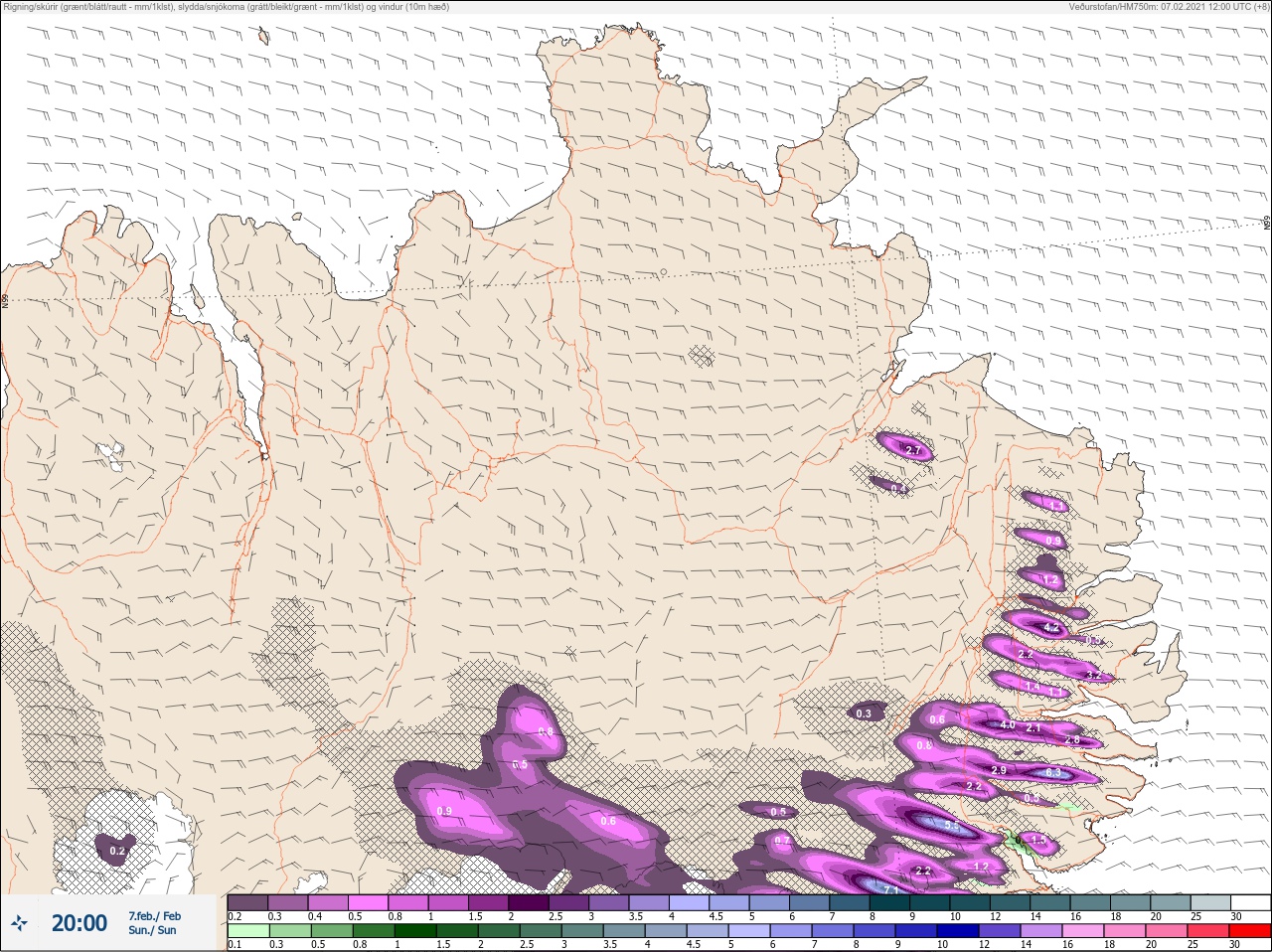Select the first dark purple snow swatch at 0.2
This screenshot has height=952, width=1272.
[x=247, y=902]
